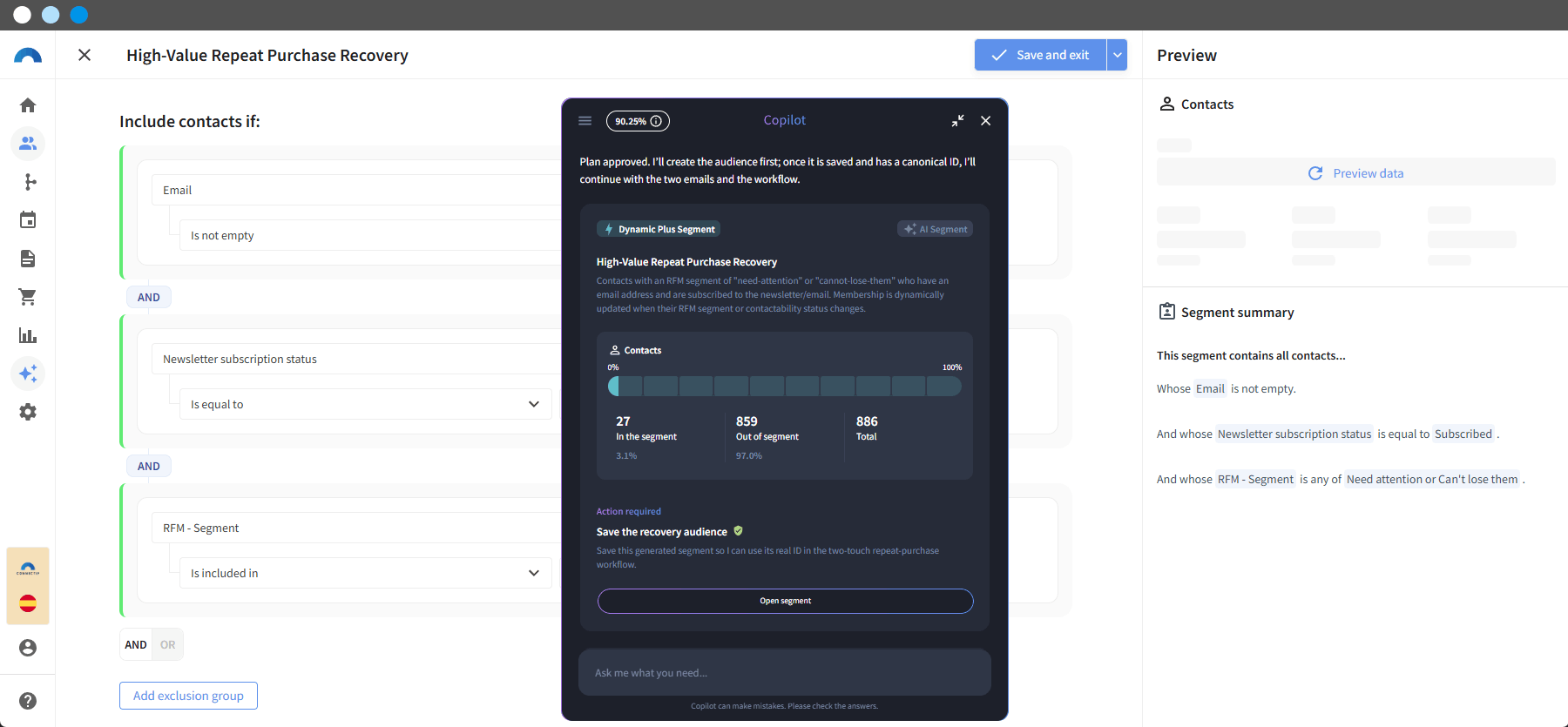Screen dimensions: 1568x727
Task: Open the shopping cart sidebar icon
Action: point(28,297)
